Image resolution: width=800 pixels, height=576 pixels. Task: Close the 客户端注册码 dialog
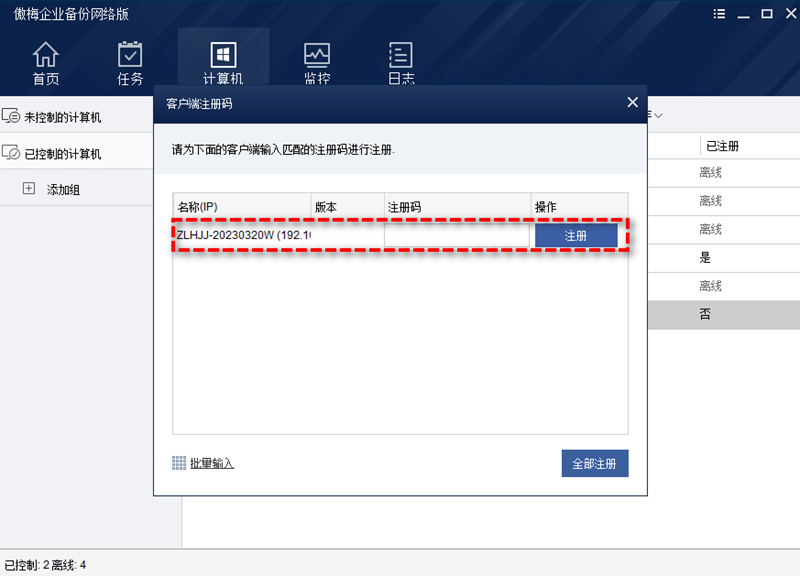click(x=632, y=102)
